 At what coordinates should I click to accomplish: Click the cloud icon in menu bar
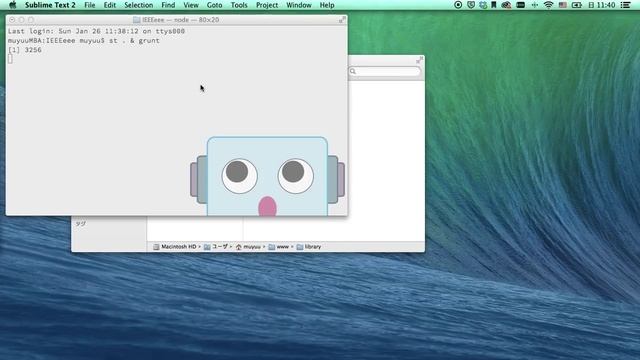(x=506, y=5)
